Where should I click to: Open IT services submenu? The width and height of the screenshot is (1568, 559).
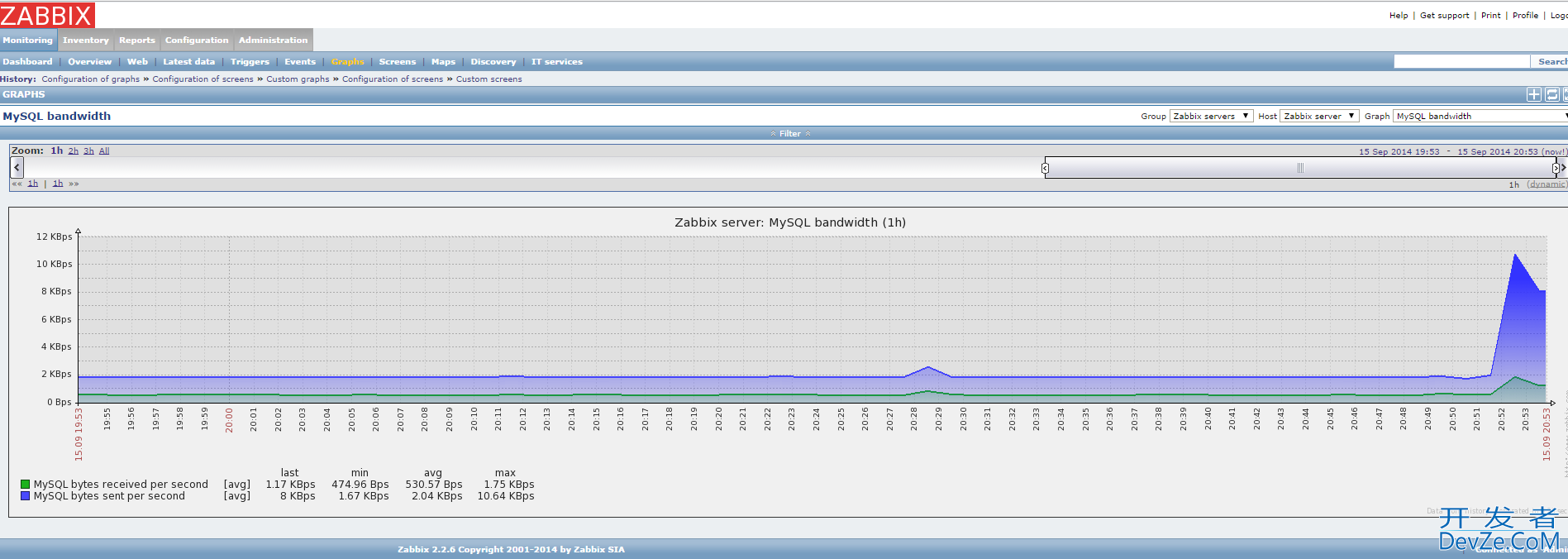click(557, 61)
